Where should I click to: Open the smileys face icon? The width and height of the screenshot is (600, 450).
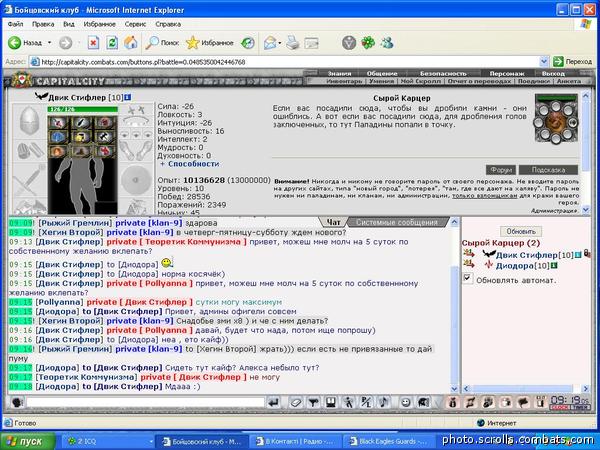click(x=405, y=402)
